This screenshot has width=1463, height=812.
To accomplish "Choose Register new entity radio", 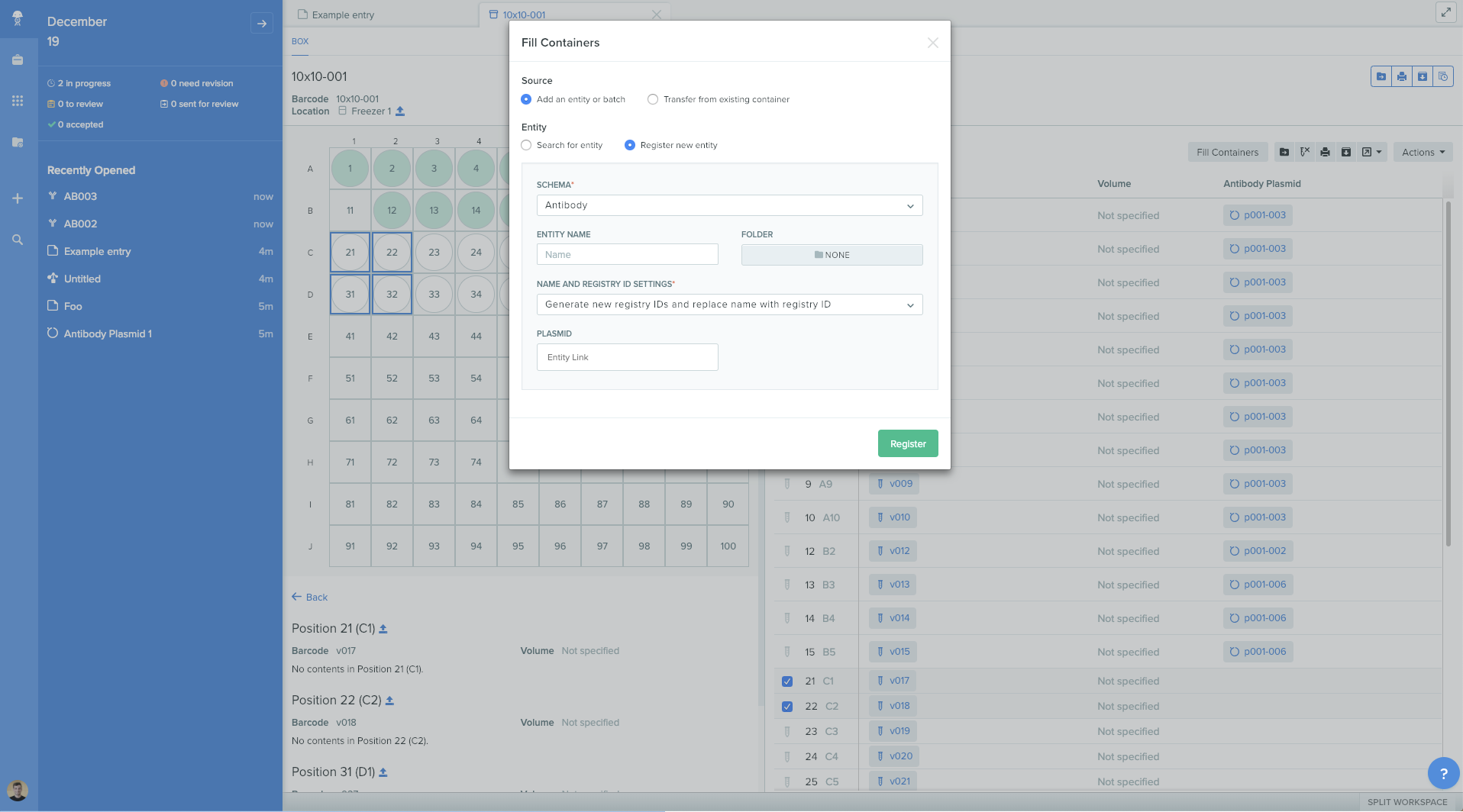I will coord(630,145).
